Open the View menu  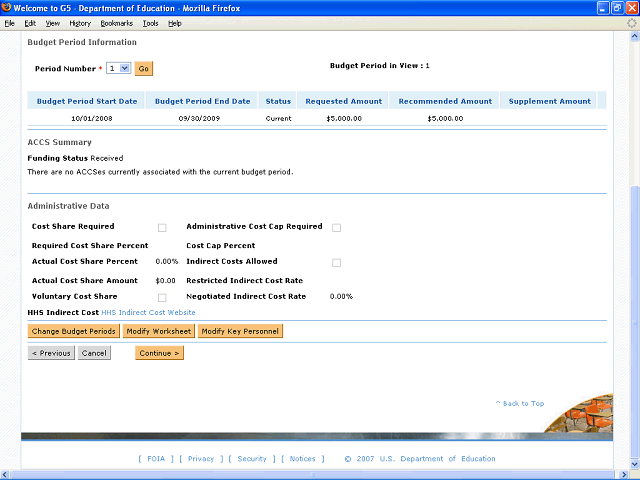52,24
